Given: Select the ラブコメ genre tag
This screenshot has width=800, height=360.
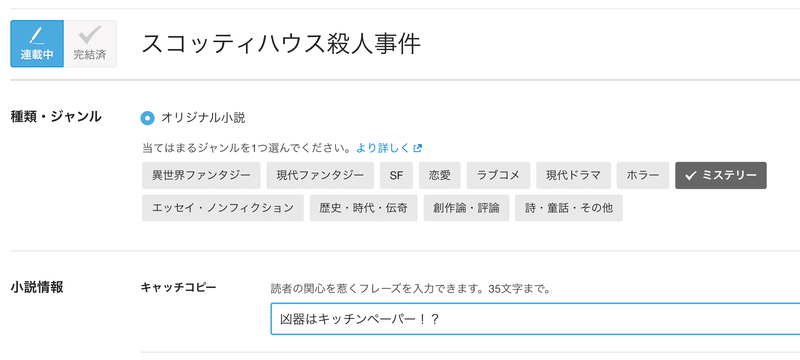Looking at the screenshot, I should click(498, 175).
